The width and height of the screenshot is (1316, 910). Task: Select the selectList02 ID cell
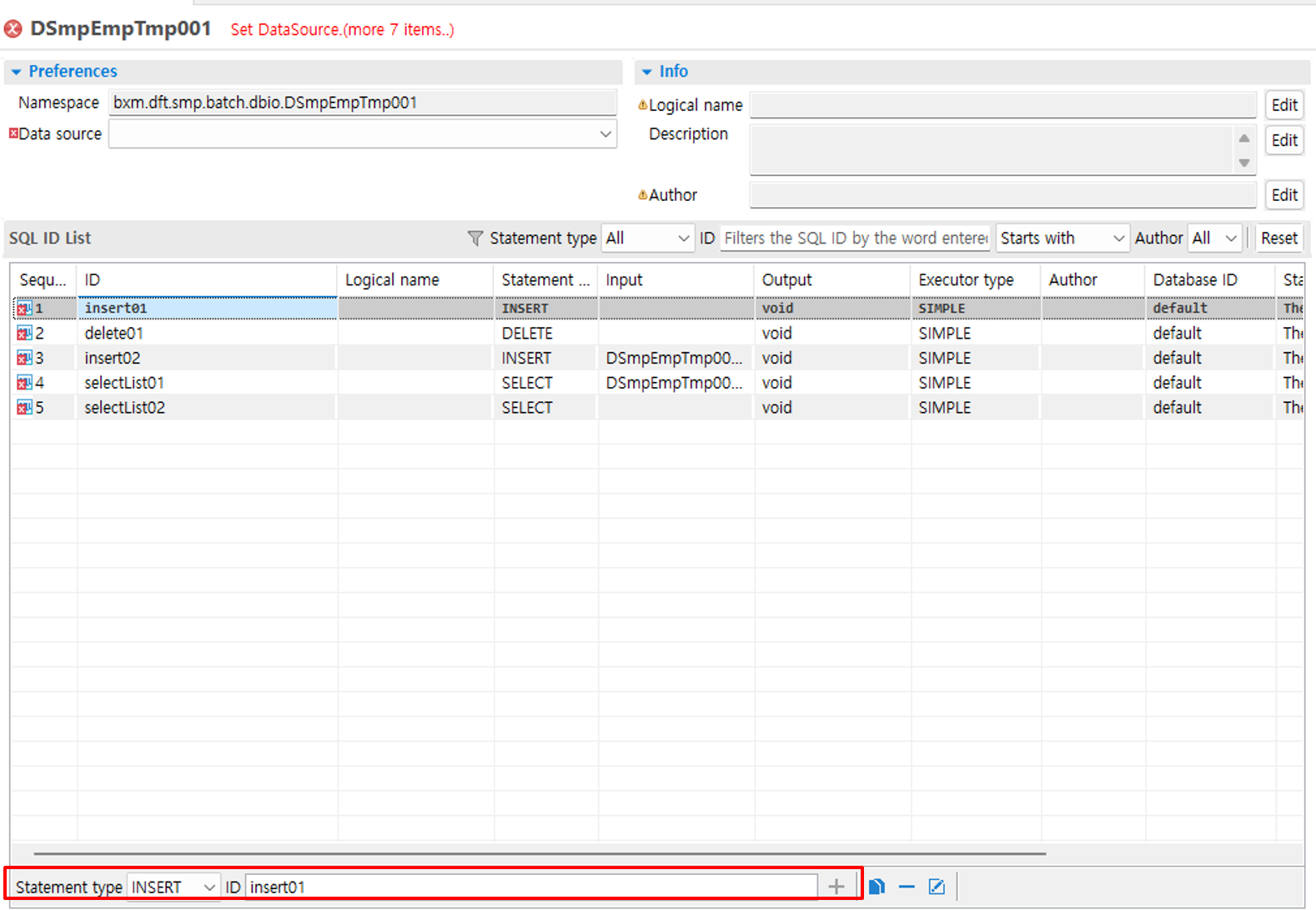[x=207, y=408]
